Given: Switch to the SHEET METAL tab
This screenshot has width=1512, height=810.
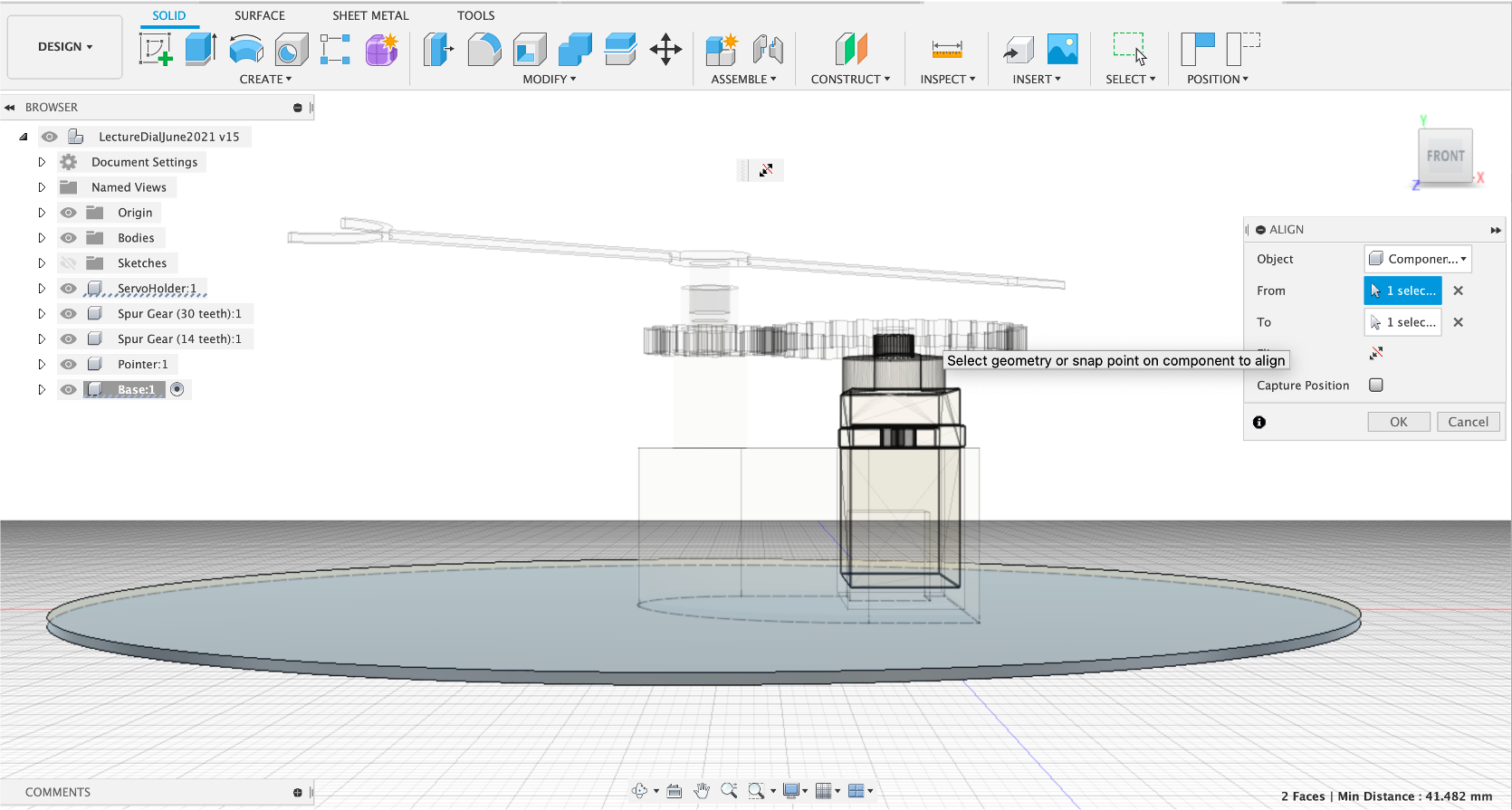Looking at the screenshot, I should point(370,15).
